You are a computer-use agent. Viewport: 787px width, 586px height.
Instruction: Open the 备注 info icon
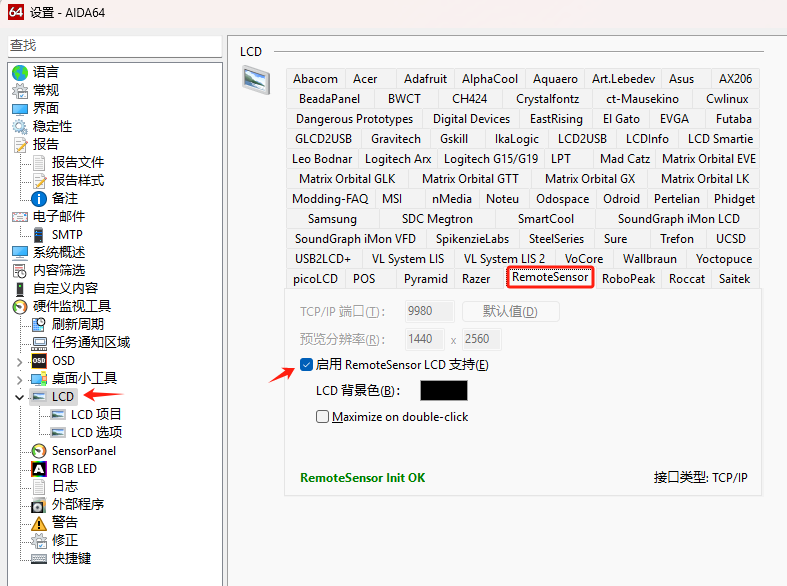(x=39, y=199)
